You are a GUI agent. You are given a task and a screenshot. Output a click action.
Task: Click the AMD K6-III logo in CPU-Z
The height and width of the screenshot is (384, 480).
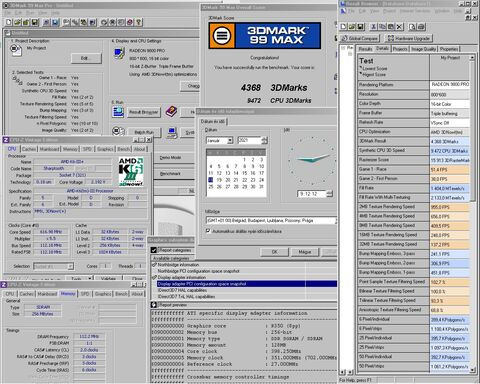point(131,172)
